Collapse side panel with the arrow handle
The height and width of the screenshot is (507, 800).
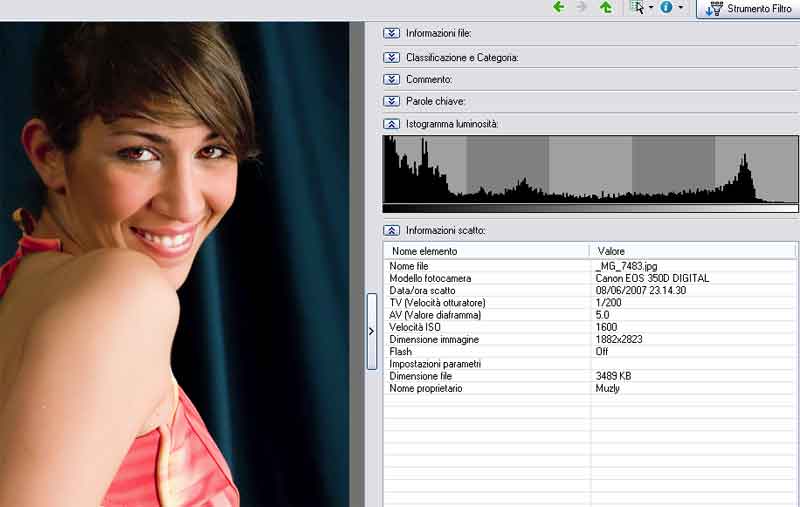click(x=372, y=330)
